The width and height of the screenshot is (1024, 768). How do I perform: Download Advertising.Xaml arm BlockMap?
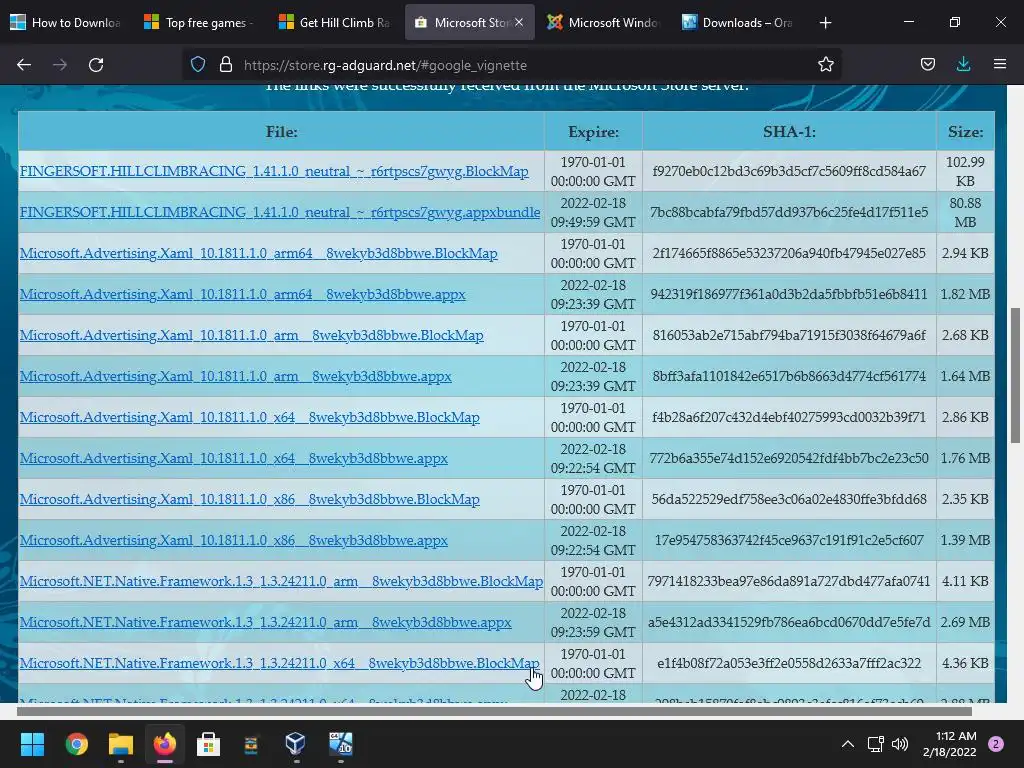(251, 335)
